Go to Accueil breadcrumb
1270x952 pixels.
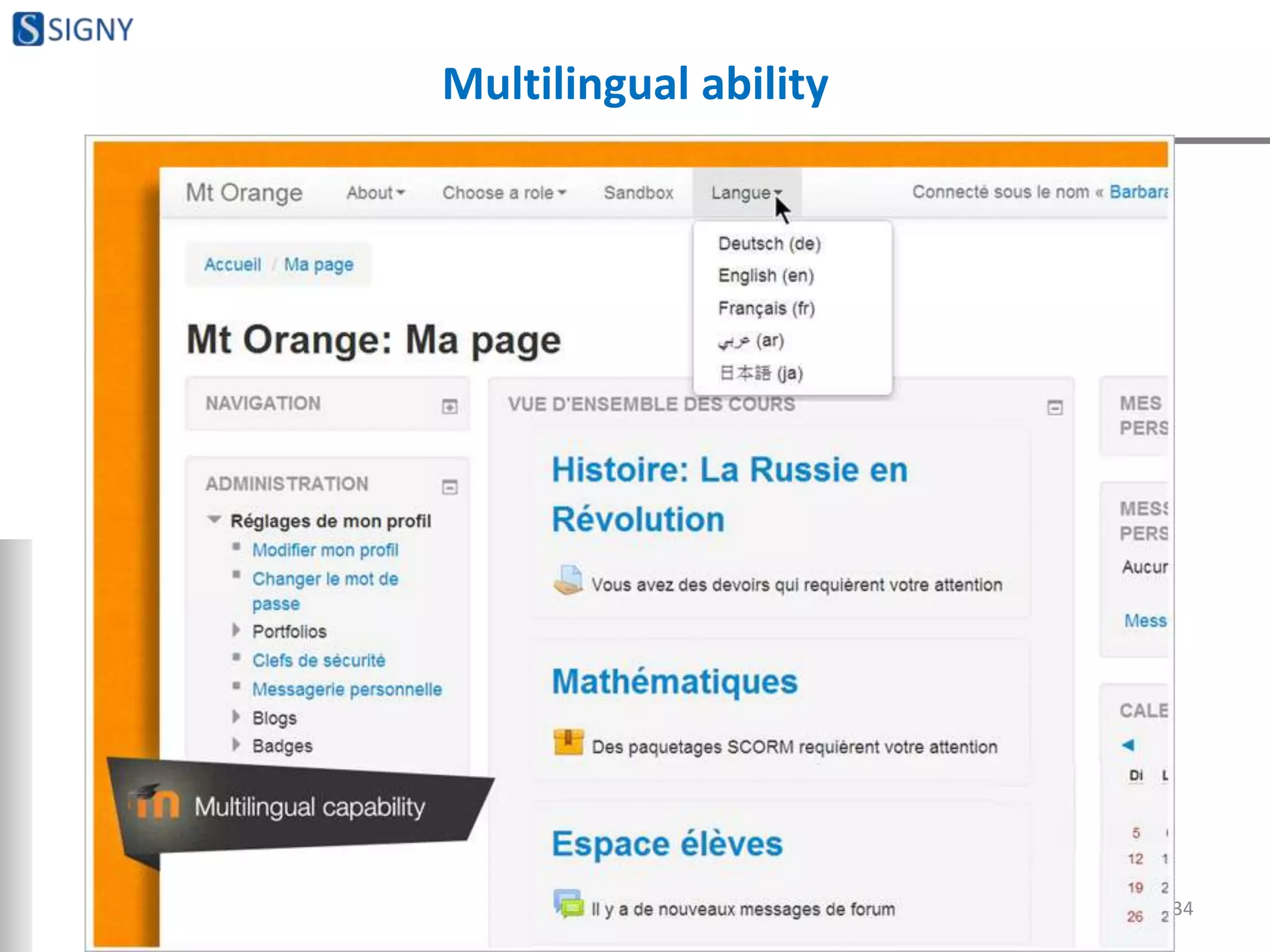233,265
